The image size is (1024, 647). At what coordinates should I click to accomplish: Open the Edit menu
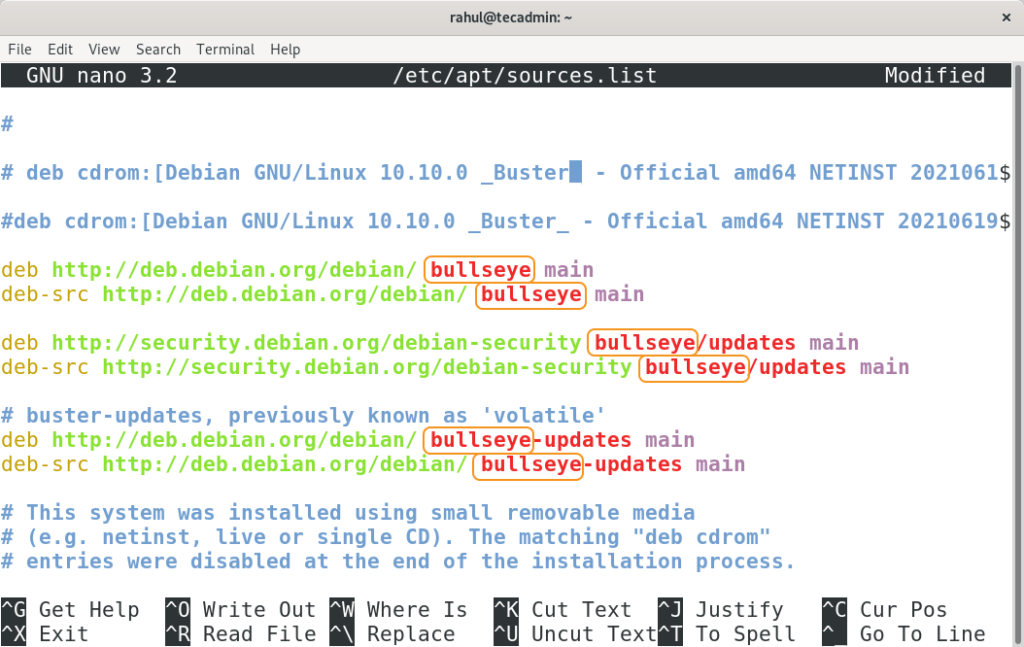coord(60,49)
